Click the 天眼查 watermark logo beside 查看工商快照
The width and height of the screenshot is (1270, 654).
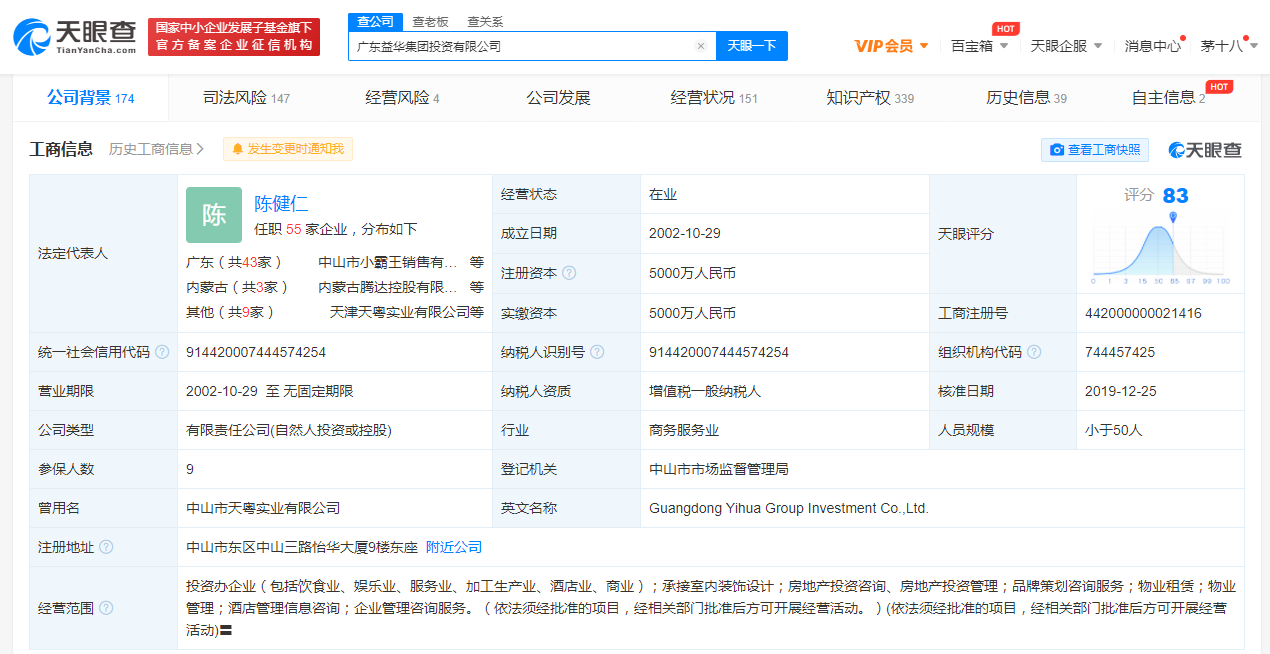pyautogui.click(x=1205, y=150)
